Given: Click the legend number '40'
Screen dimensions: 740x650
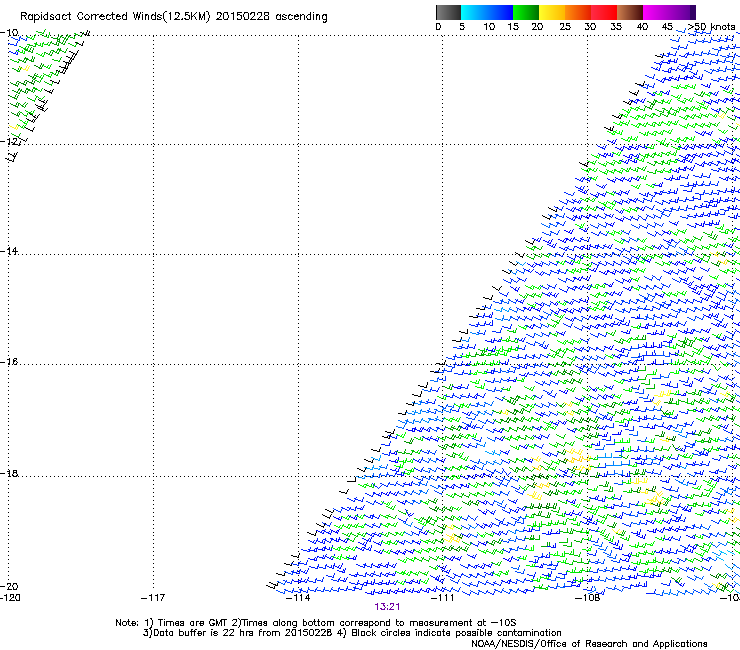Looking at the screenshot, I should point(642,27).
